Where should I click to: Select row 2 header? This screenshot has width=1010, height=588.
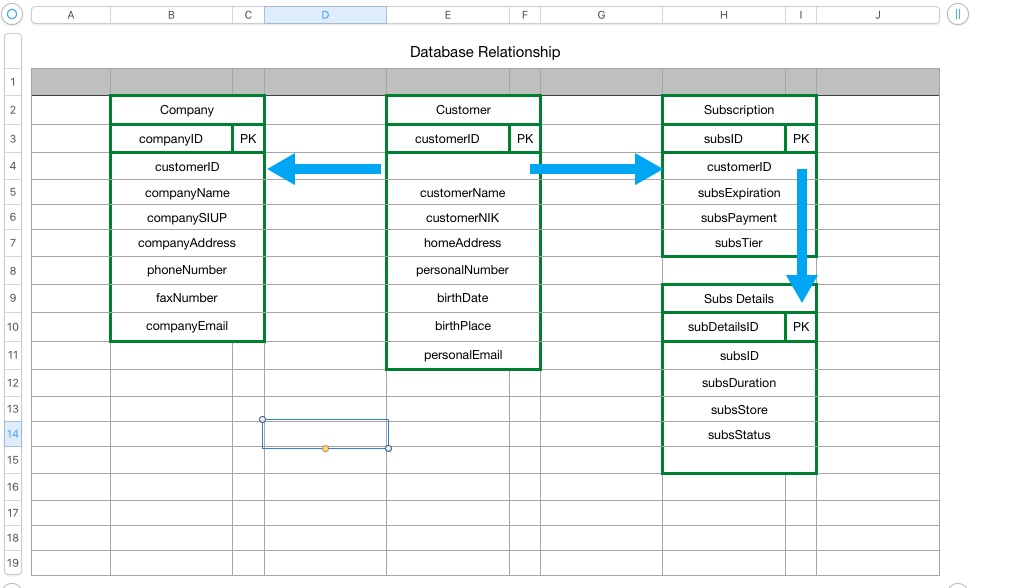click(x=13, y=110)
